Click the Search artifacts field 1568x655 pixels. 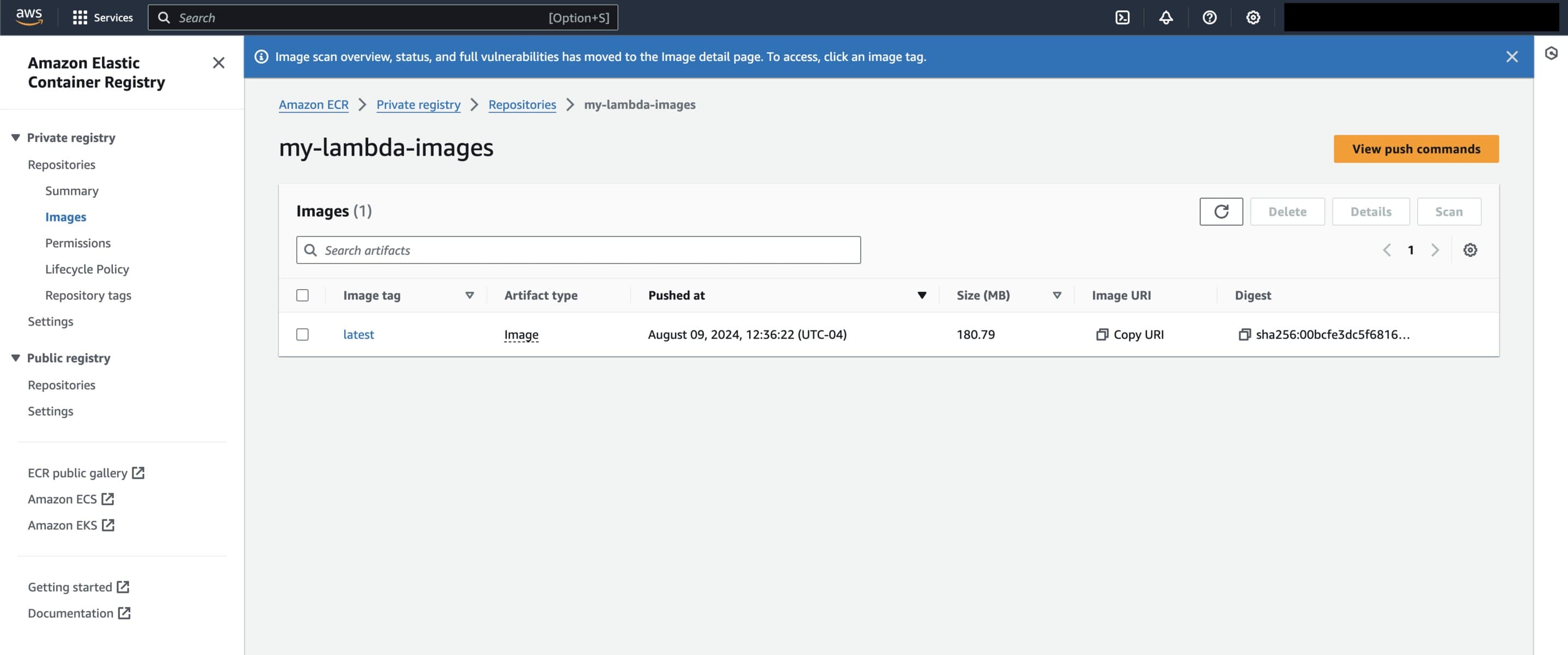[578, 250]
